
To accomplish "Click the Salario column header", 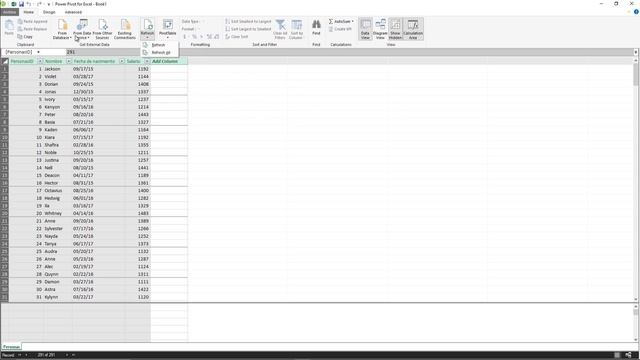I will 133,61.
